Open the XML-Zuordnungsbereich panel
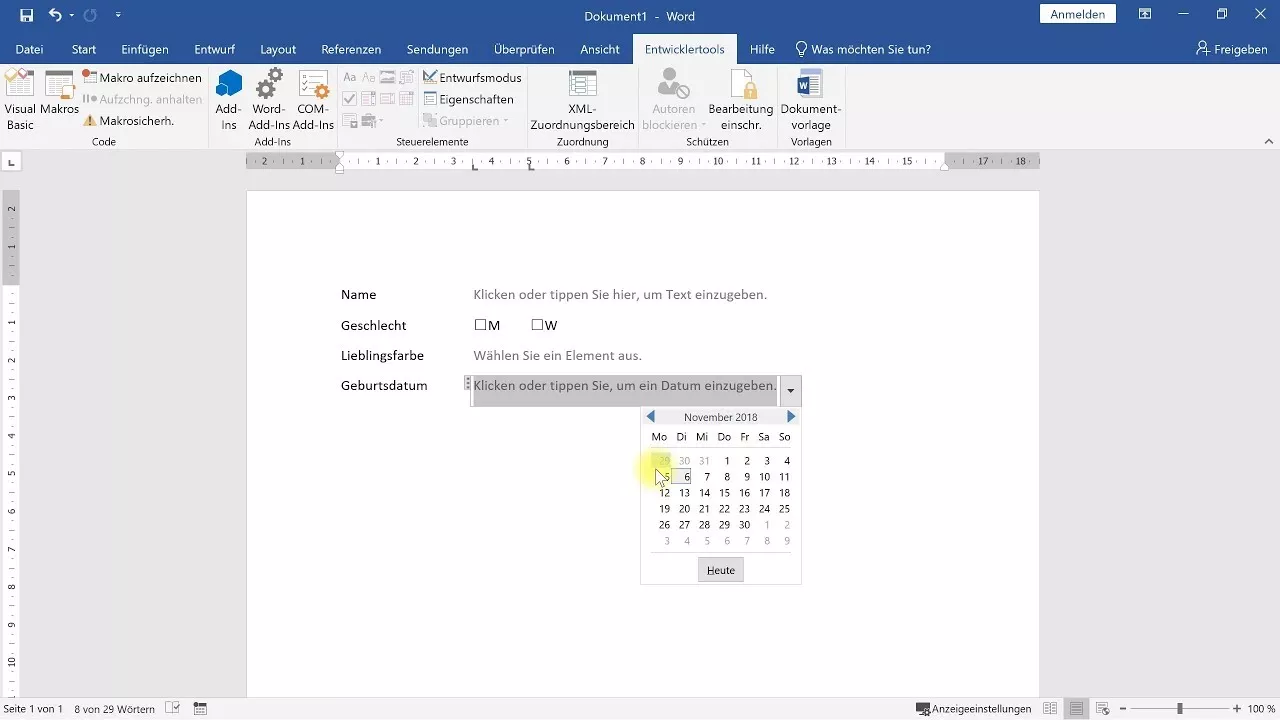Viewport: 1280px width, 720px height. coord(582,98)
